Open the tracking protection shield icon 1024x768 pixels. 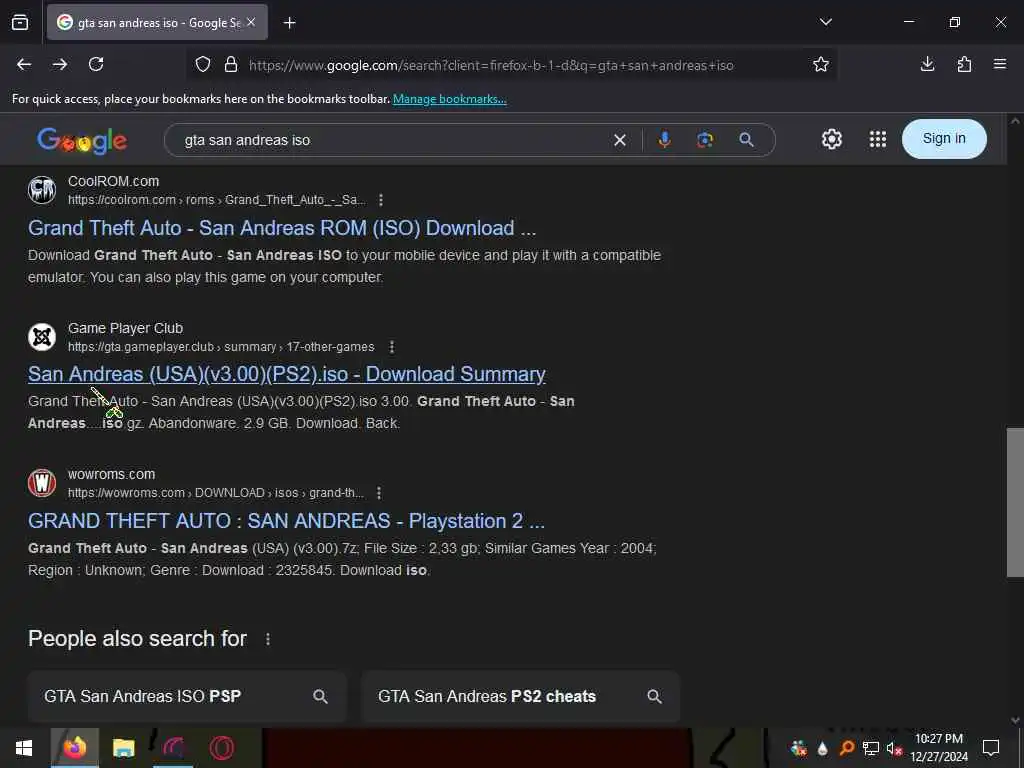point(203,65)
